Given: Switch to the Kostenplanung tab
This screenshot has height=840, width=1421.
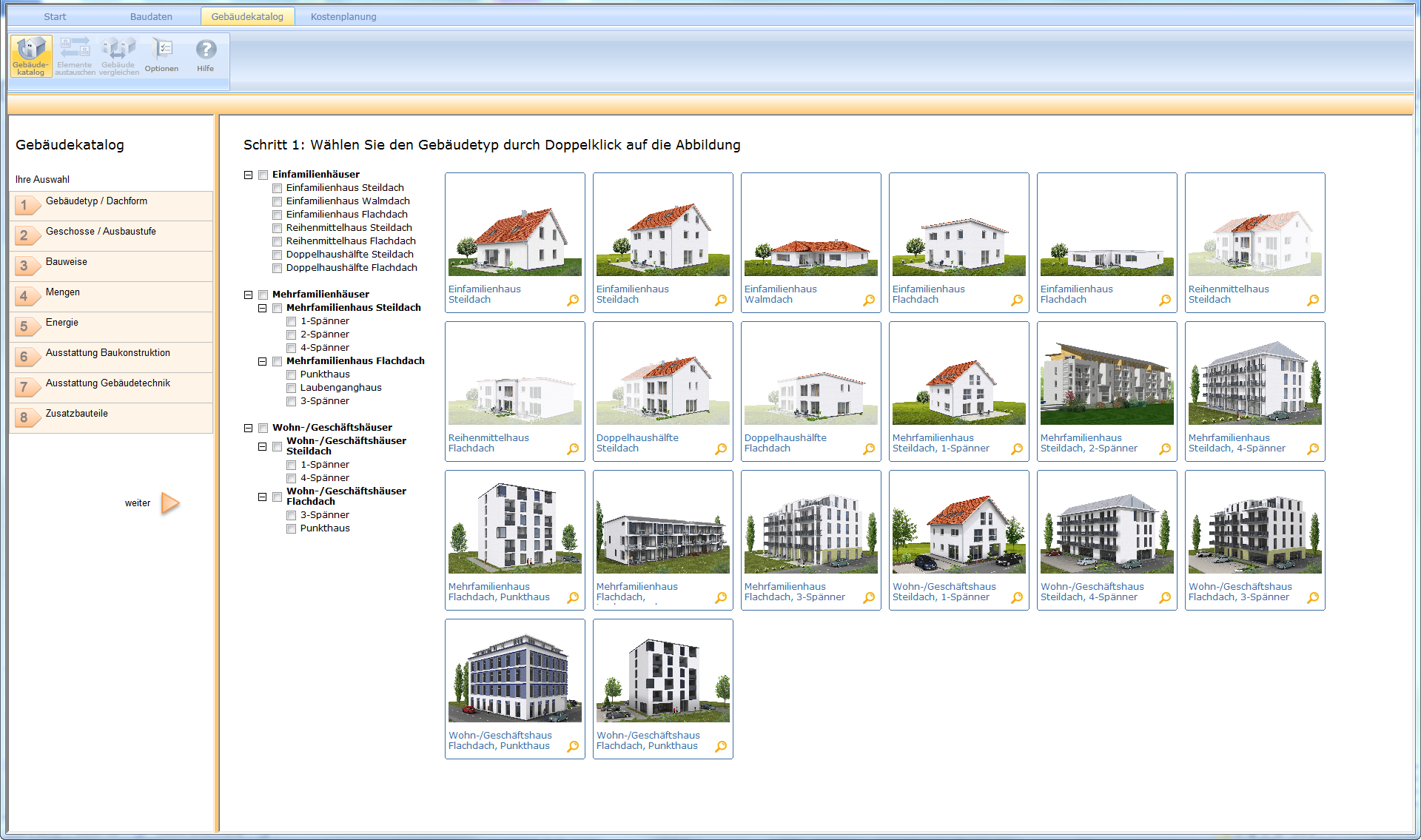Looking at the screenshot, I should click(x=343, y=16).
